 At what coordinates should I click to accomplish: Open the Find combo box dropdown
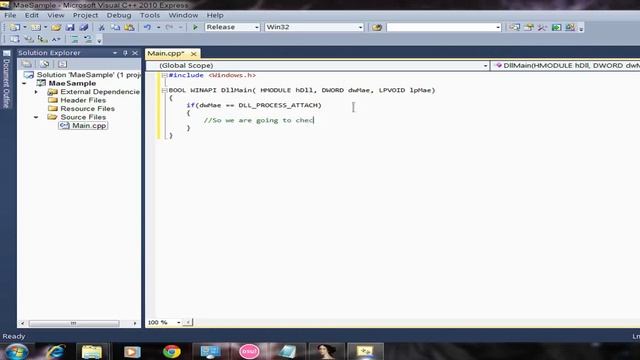[498, 27]
